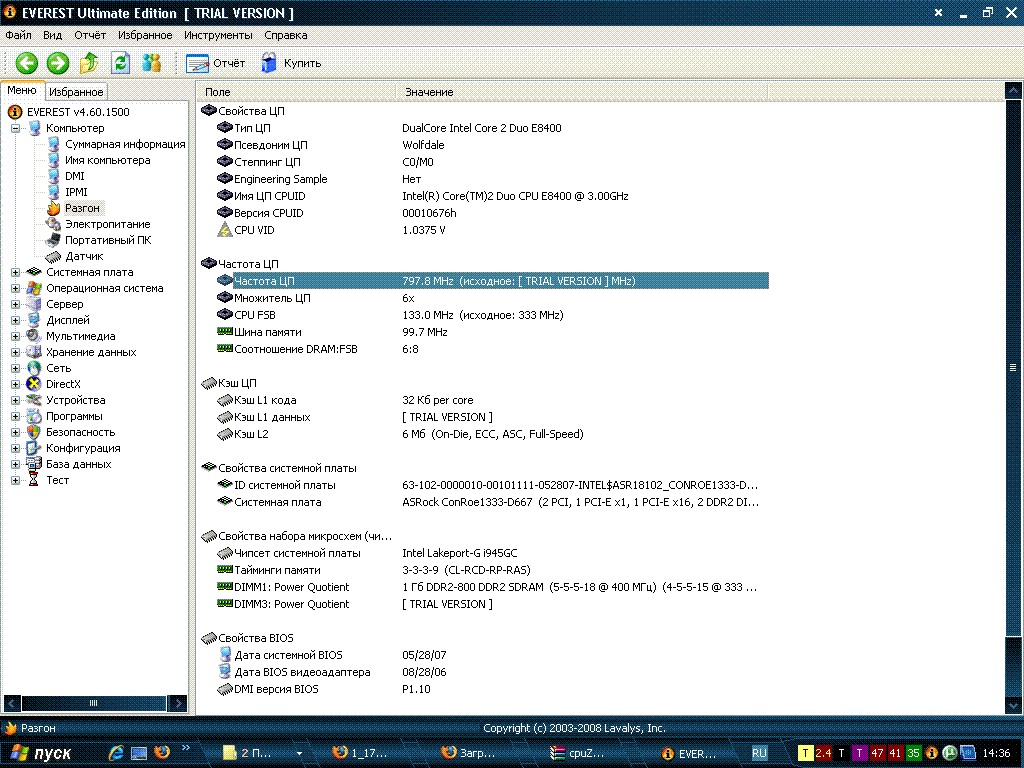Open the Файл menu
The image size is (1024, 768).
pyautogui.click(x=18, y=35)
